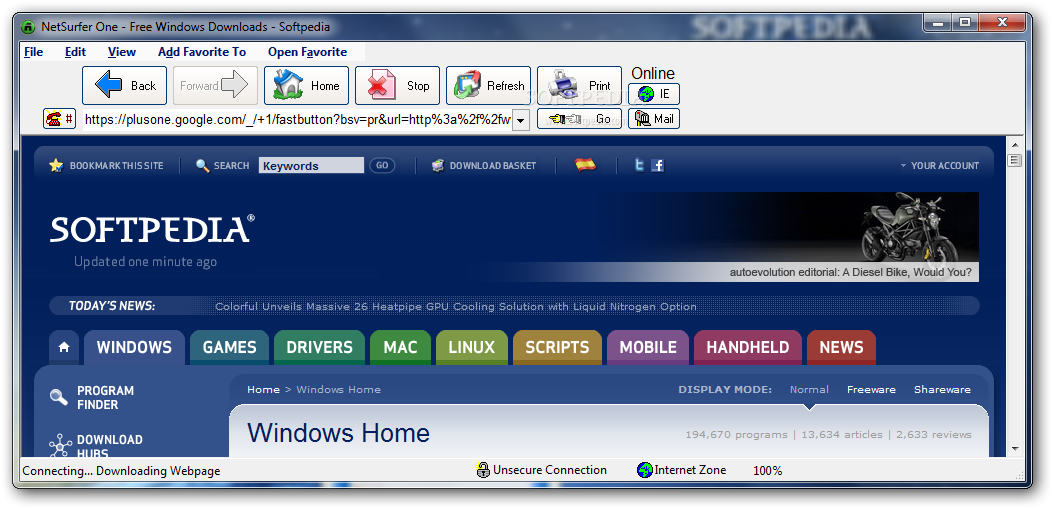The image size is (1053, 509).
Task: Open the View menu
Action: coord(122,52)
